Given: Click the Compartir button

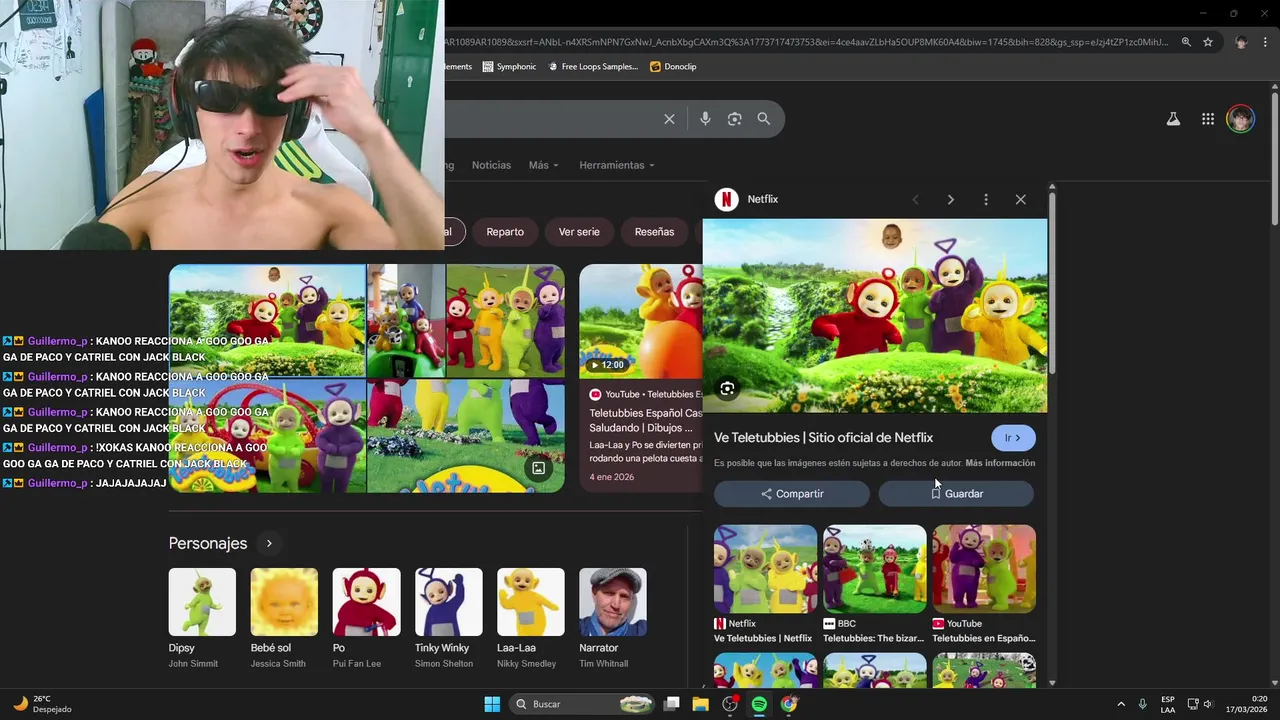Looking at the screenshot, I should (792, 494).
